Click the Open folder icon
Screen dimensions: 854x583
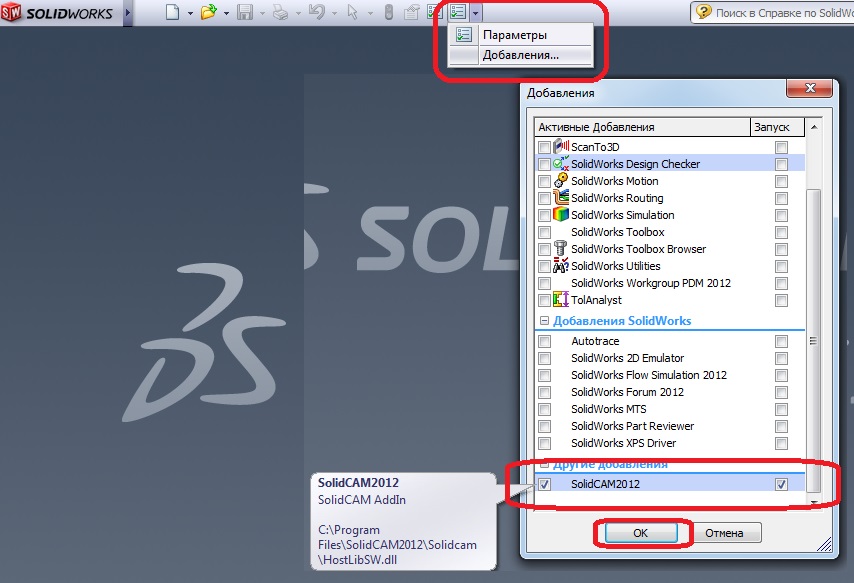(x=208, y=12)
